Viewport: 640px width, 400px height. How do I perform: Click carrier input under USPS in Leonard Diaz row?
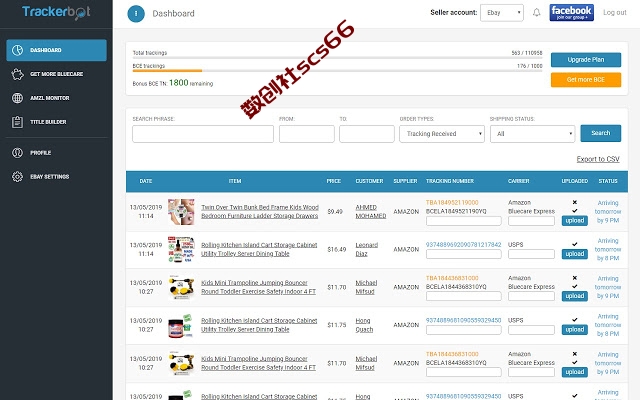(531, 254)
